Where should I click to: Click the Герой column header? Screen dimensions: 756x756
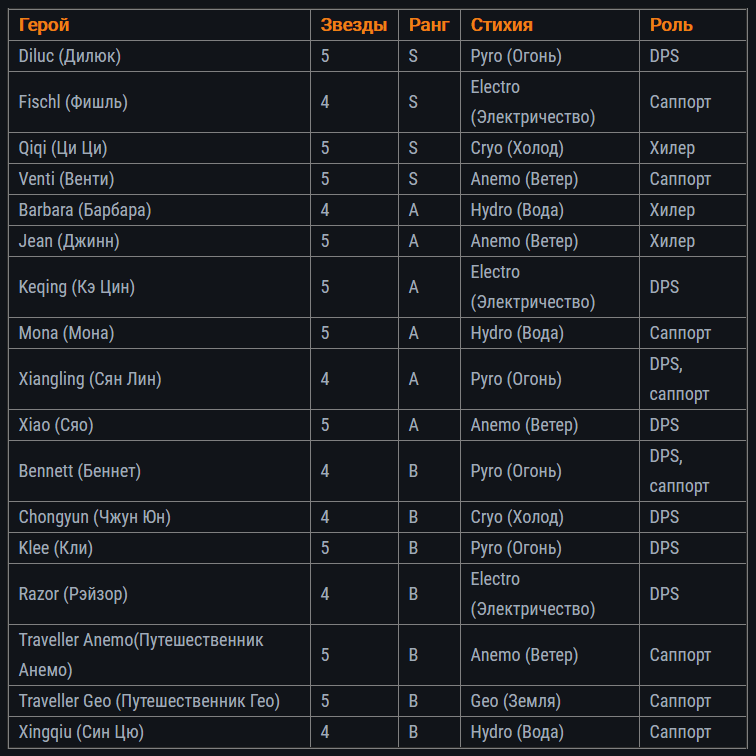pyautogui.click(x=44, y=25)
